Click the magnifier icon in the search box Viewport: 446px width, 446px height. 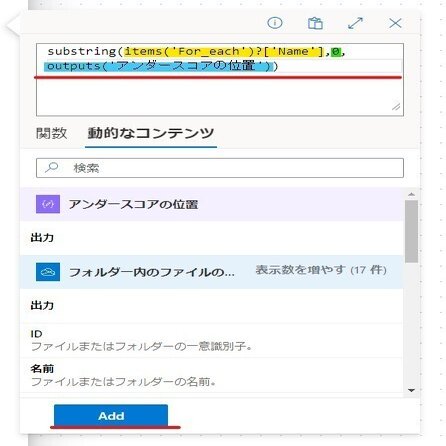click(52, 168)
